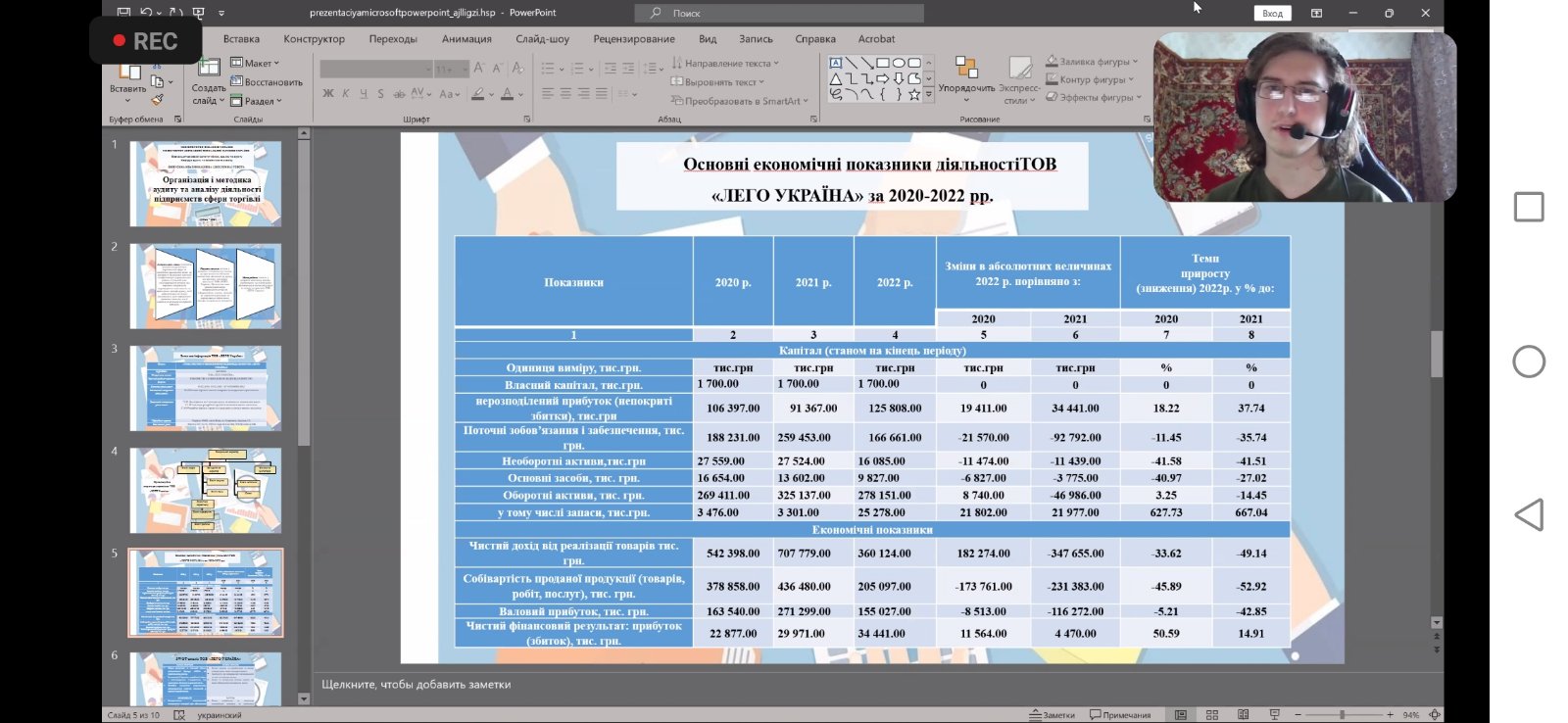Open Контур фигуры outline dropdown

1090,79
